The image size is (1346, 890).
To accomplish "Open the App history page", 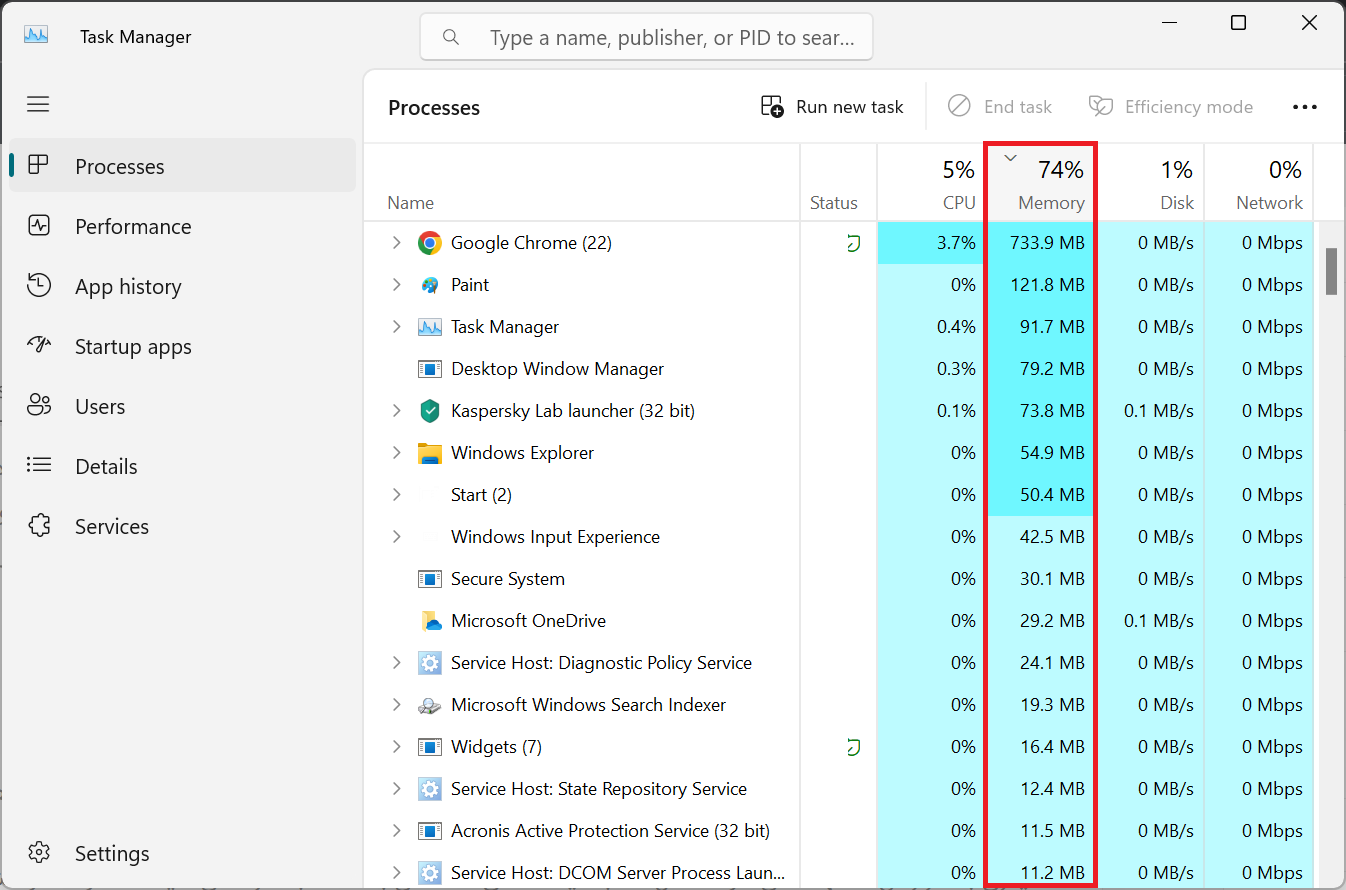I will click(x=182, y=286).
